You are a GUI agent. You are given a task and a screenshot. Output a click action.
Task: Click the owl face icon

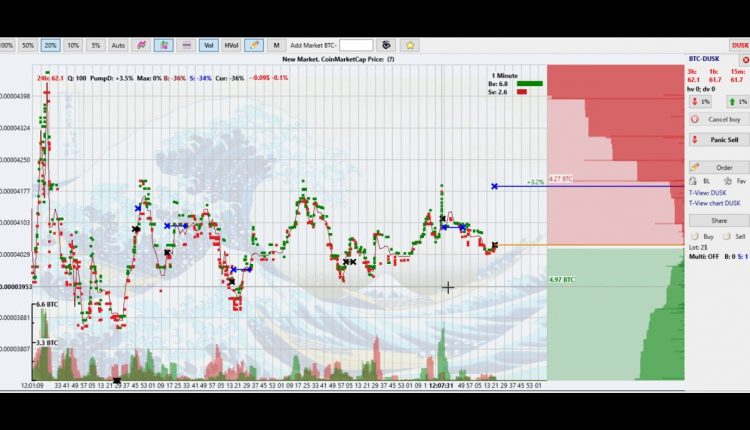coord(386,45)
